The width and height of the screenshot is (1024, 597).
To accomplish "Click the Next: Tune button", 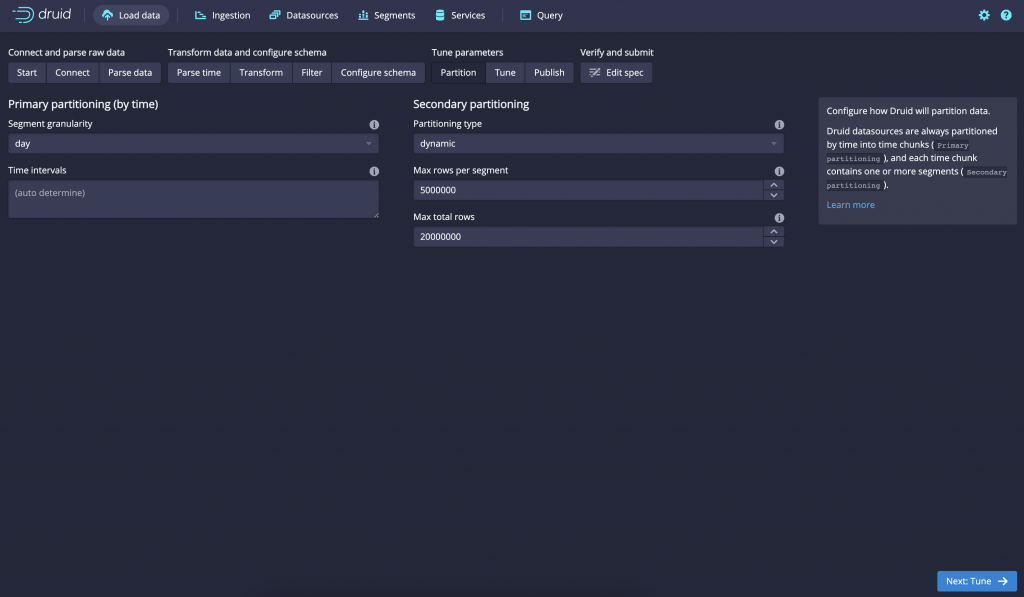I will [976, 581].
